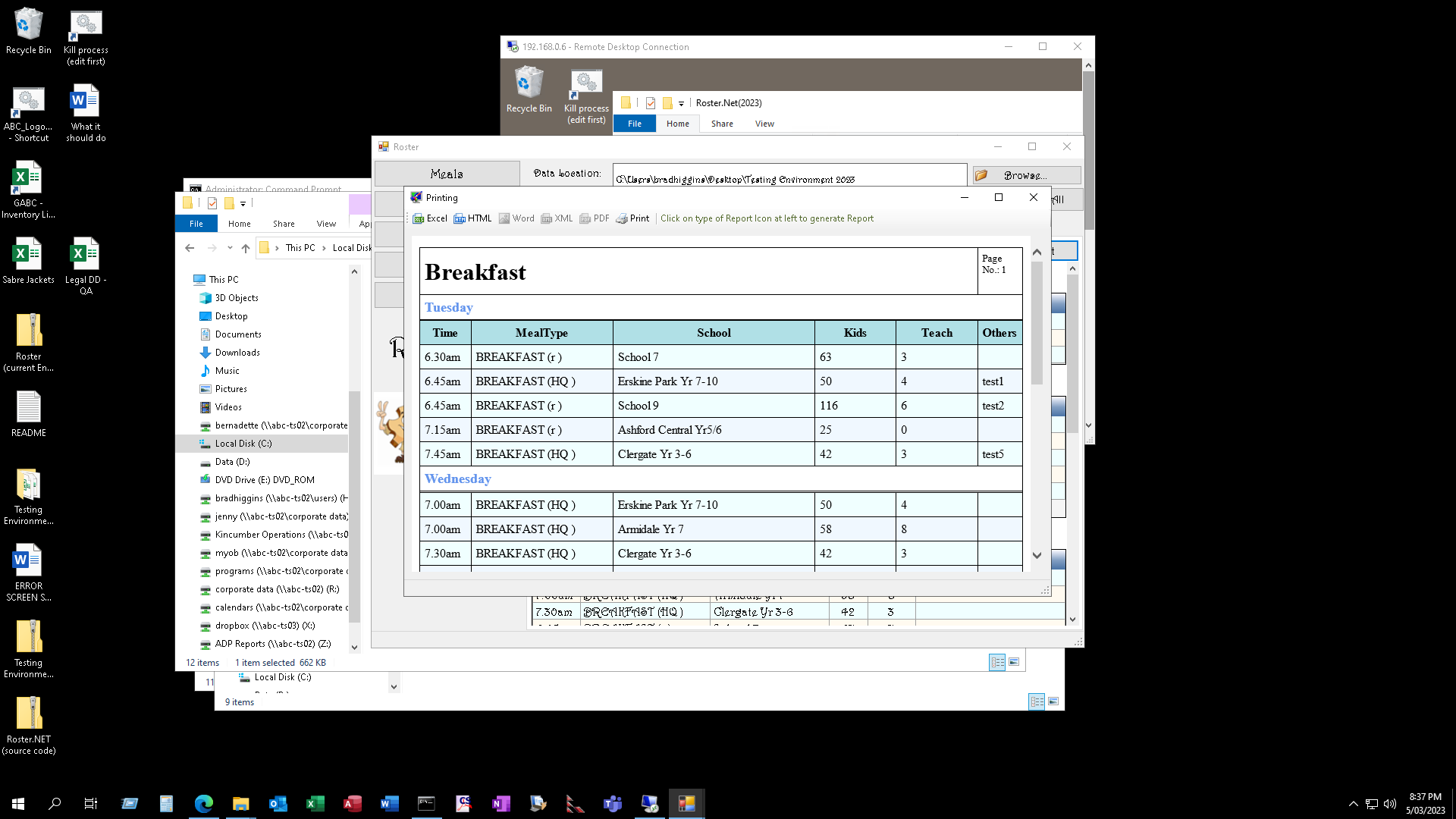Click the Print icon in toolbar

[x=632, y=218]
